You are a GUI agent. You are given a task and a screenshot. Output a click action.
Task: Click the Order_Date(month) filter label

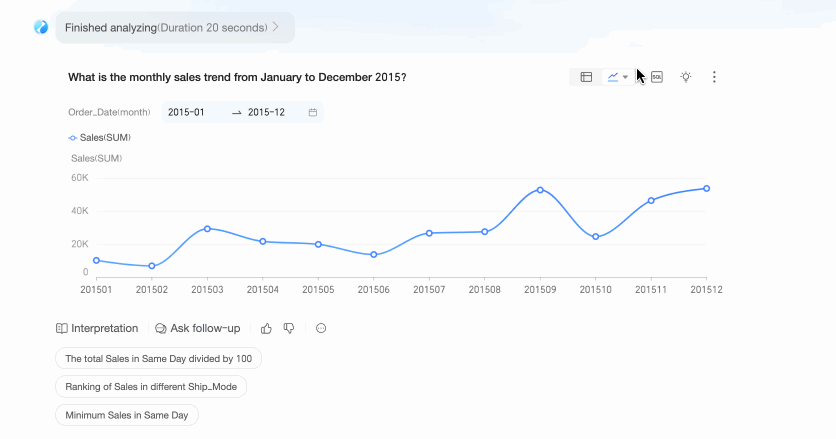[109, 113]
